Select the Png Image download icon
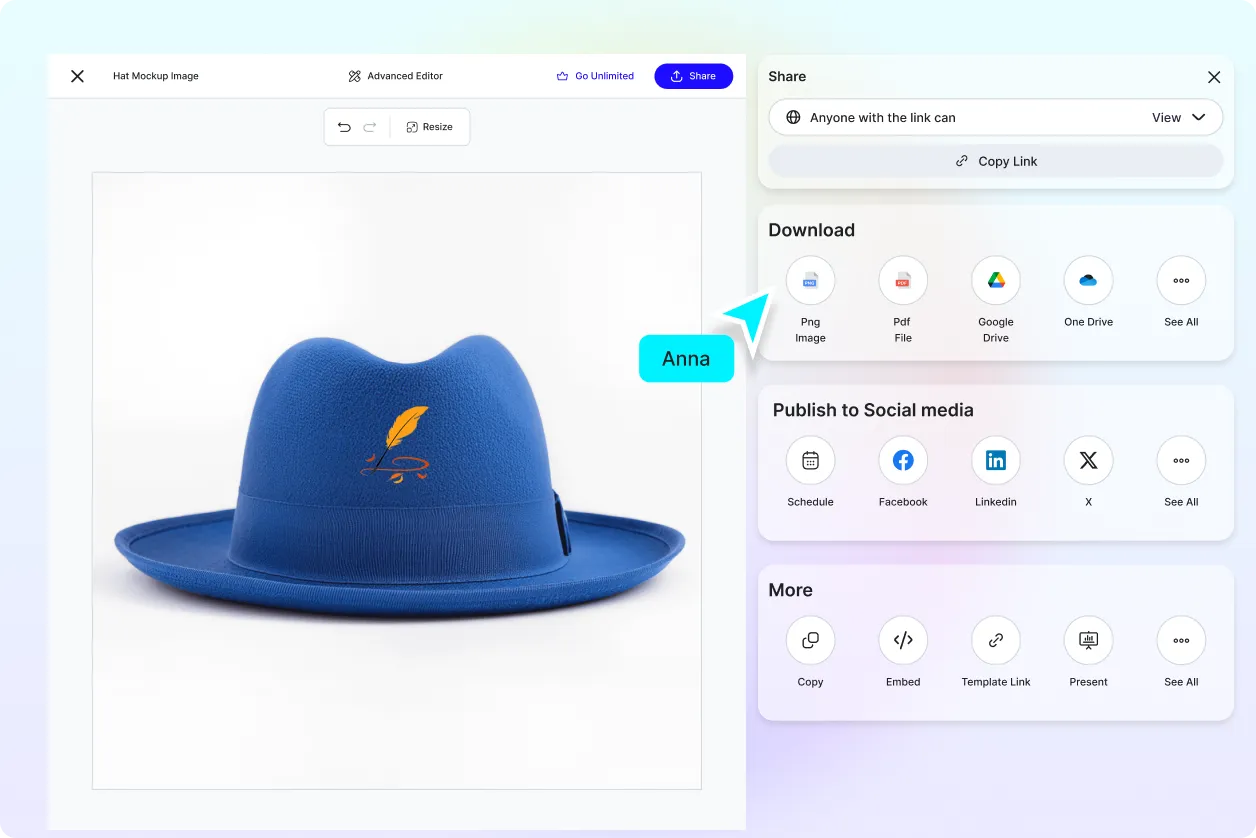The width and height of the screenshot is (1256, 838). pyautogui.click(x=810, y=280)
